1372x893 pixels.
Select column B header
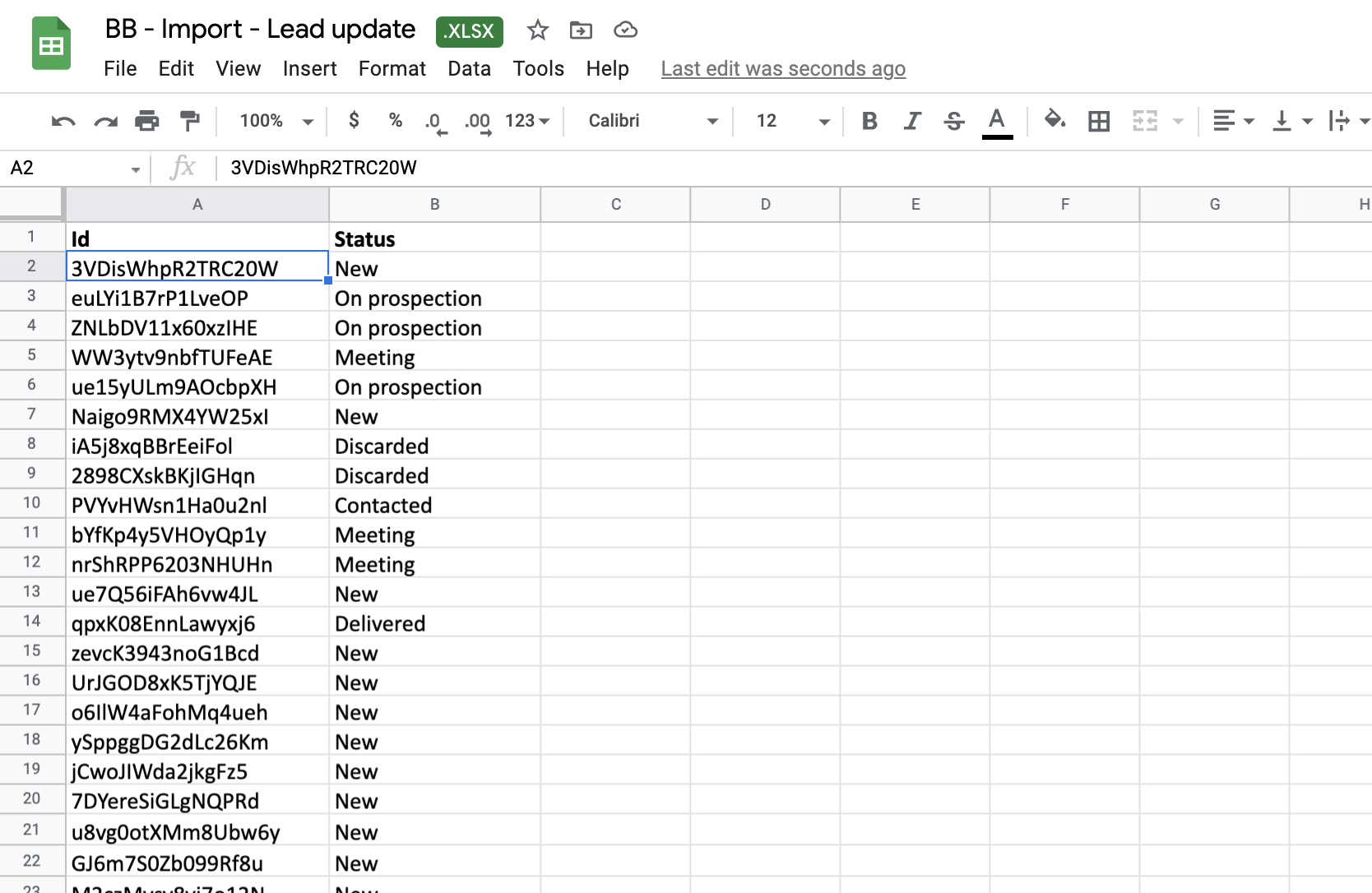434,205
